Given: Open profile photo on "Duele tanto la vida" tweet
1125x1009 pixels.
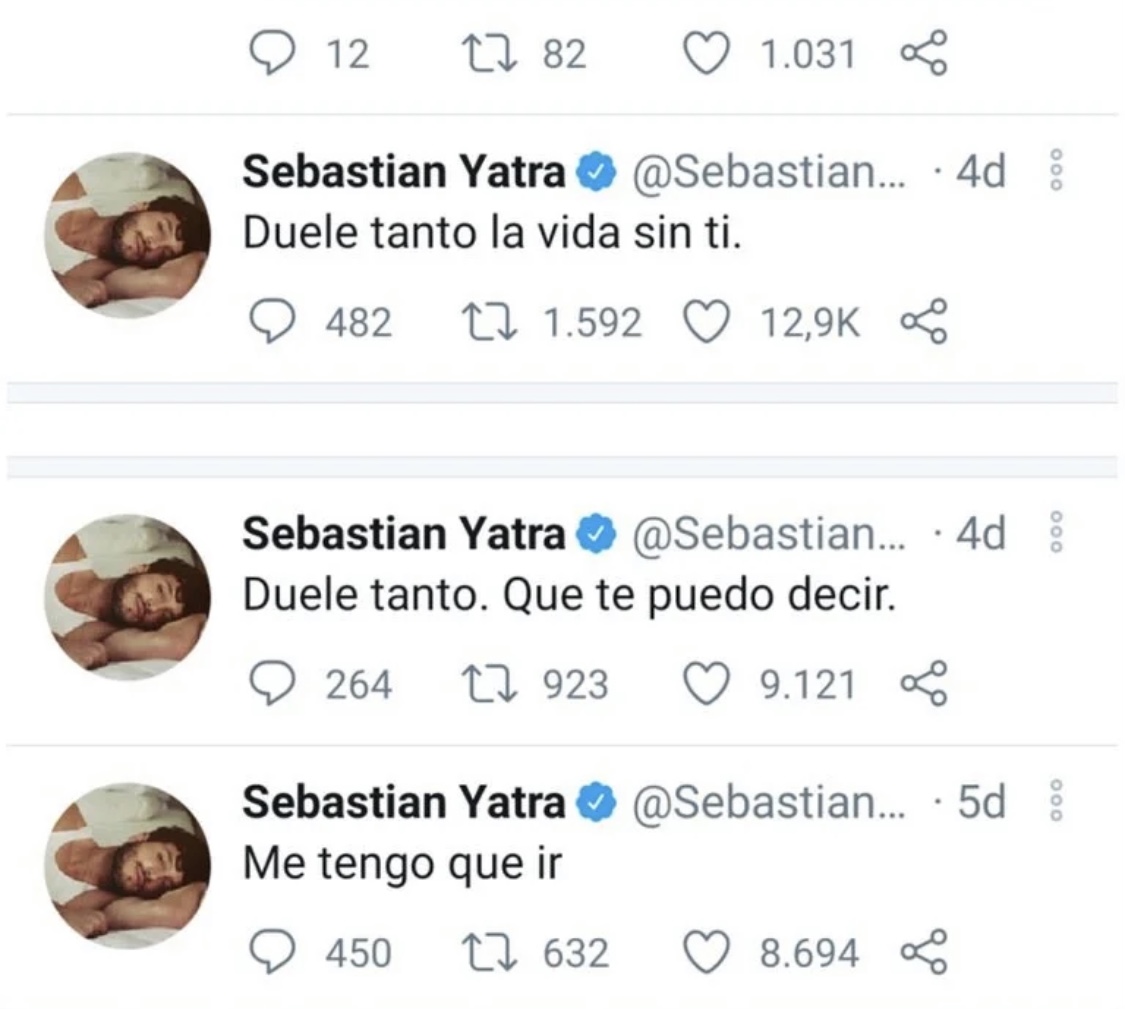Looking at the screenshot, I should (x=129, y=236).
